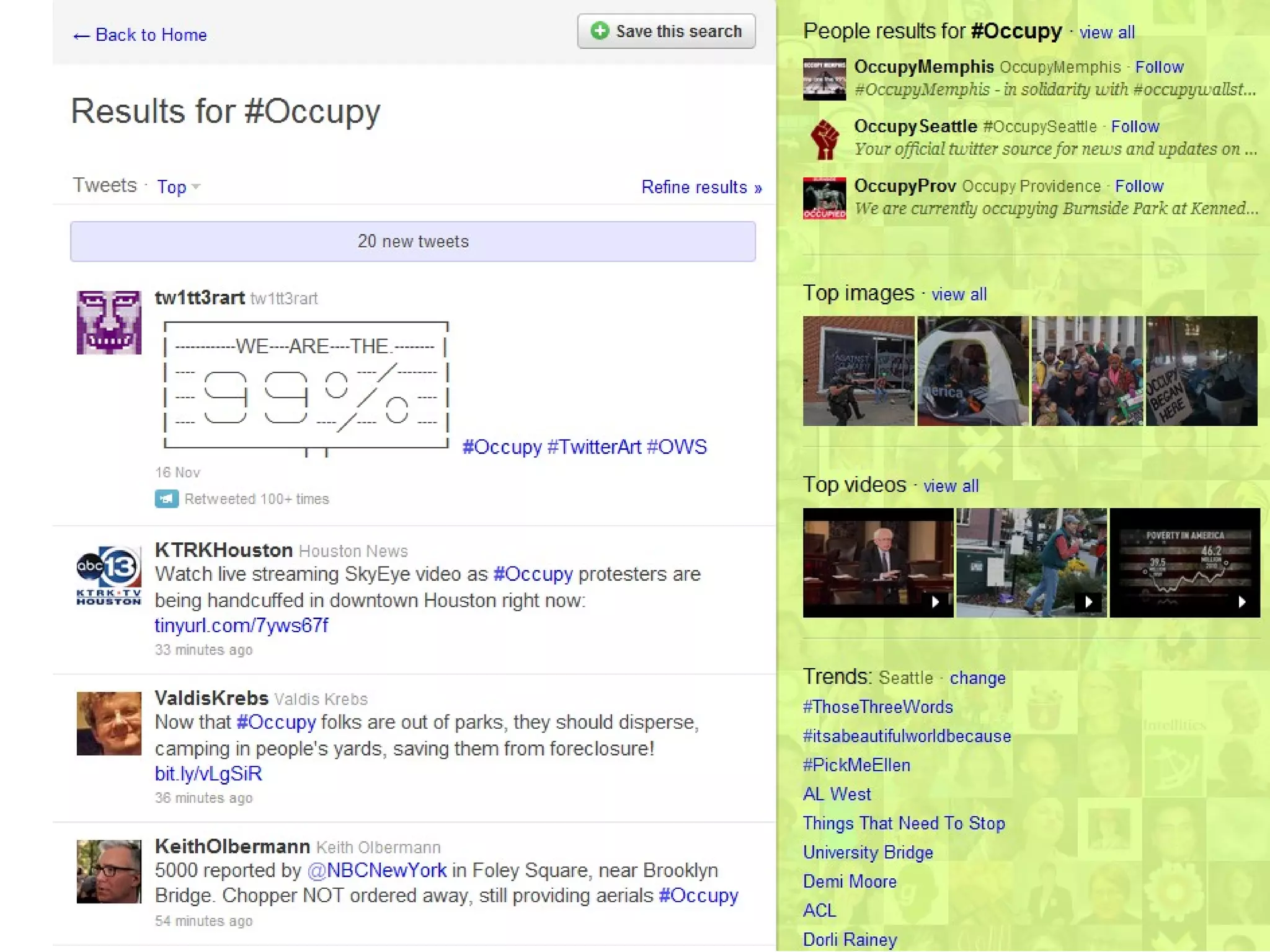Open the tinyurl.com/7yws67f link
Image resolution: width=1270 pixels, height=952 pixels.
241,625
